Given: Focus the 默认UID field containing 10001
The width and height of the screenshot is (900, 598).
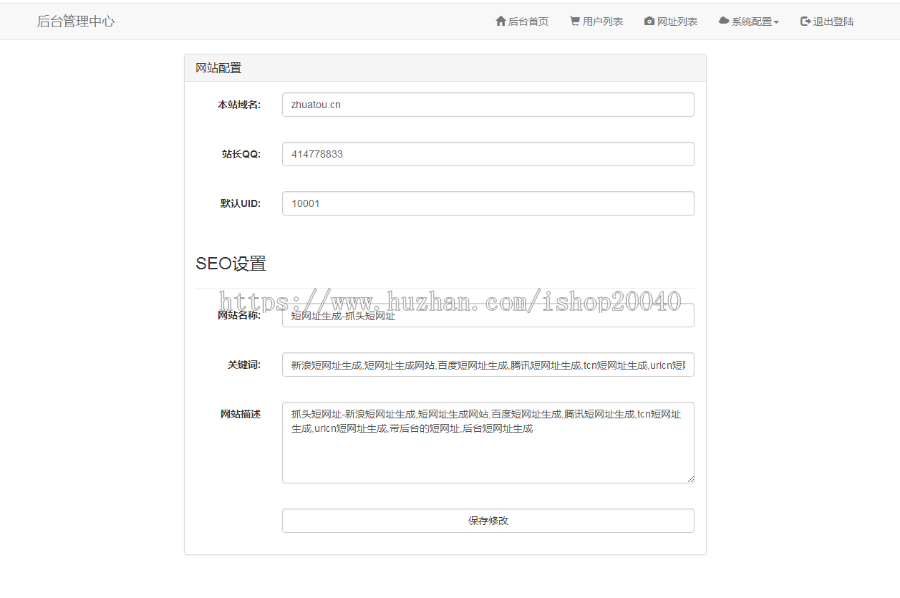Looking at the screenshot, I should [488, 203].
